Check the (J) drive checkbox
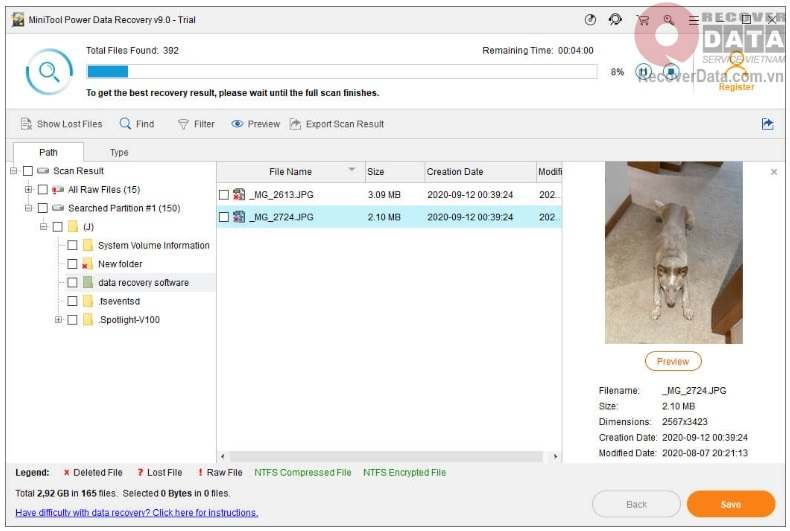 (58, 227)
